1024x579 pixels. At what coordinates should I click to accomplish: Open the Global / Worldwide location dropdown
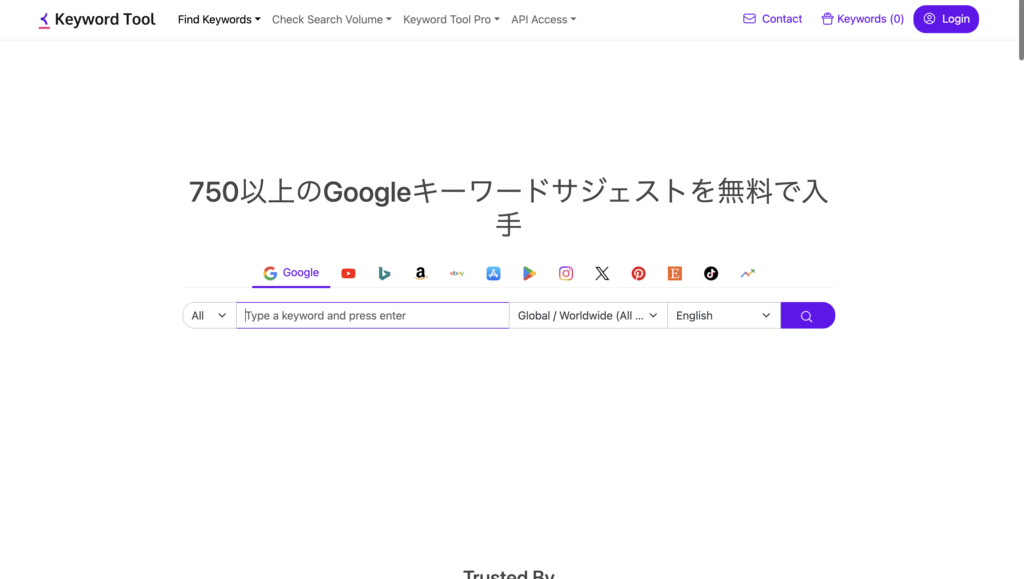click(x=588, y=315)
